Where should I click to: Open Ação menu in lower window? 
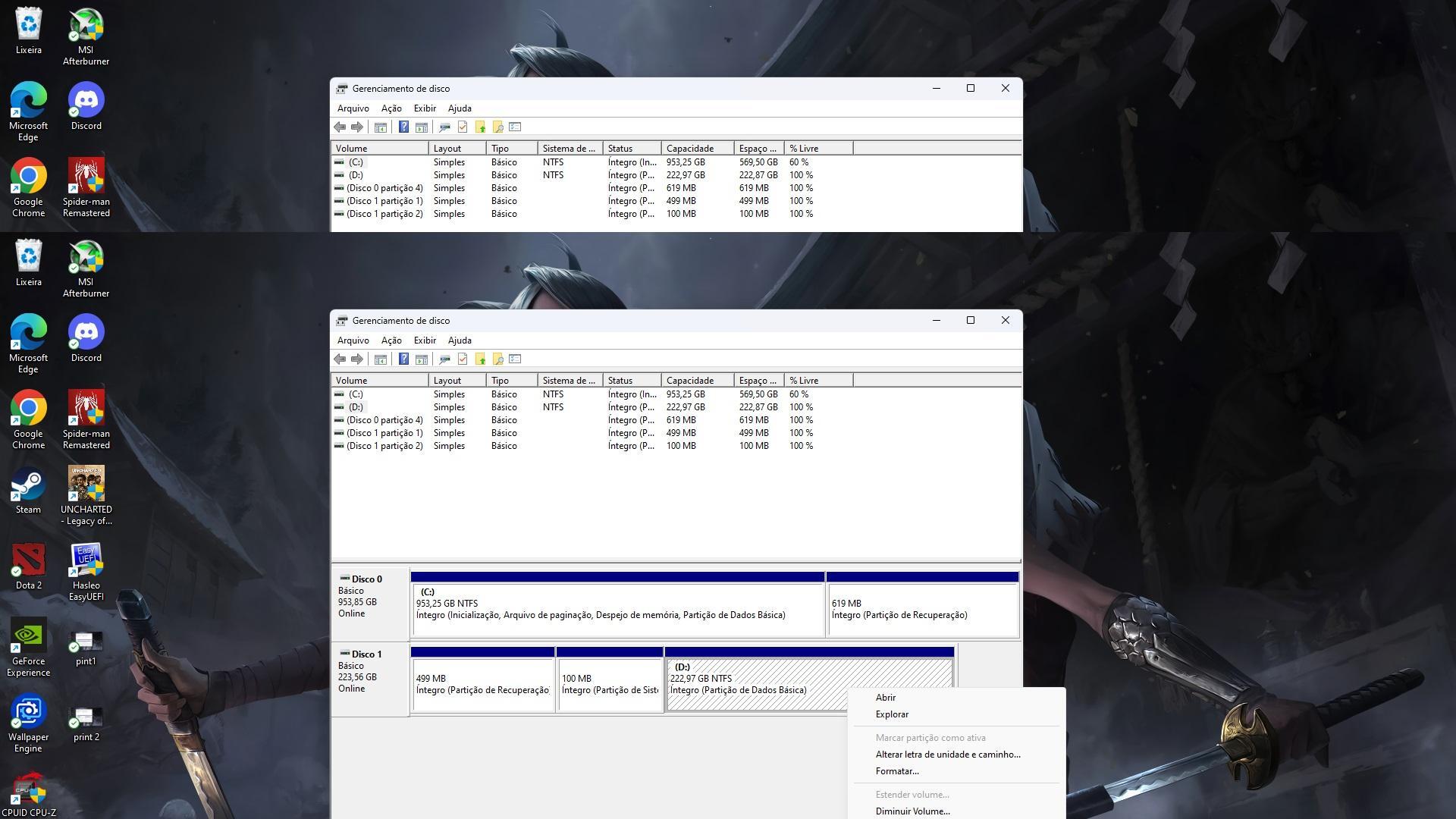391,340
